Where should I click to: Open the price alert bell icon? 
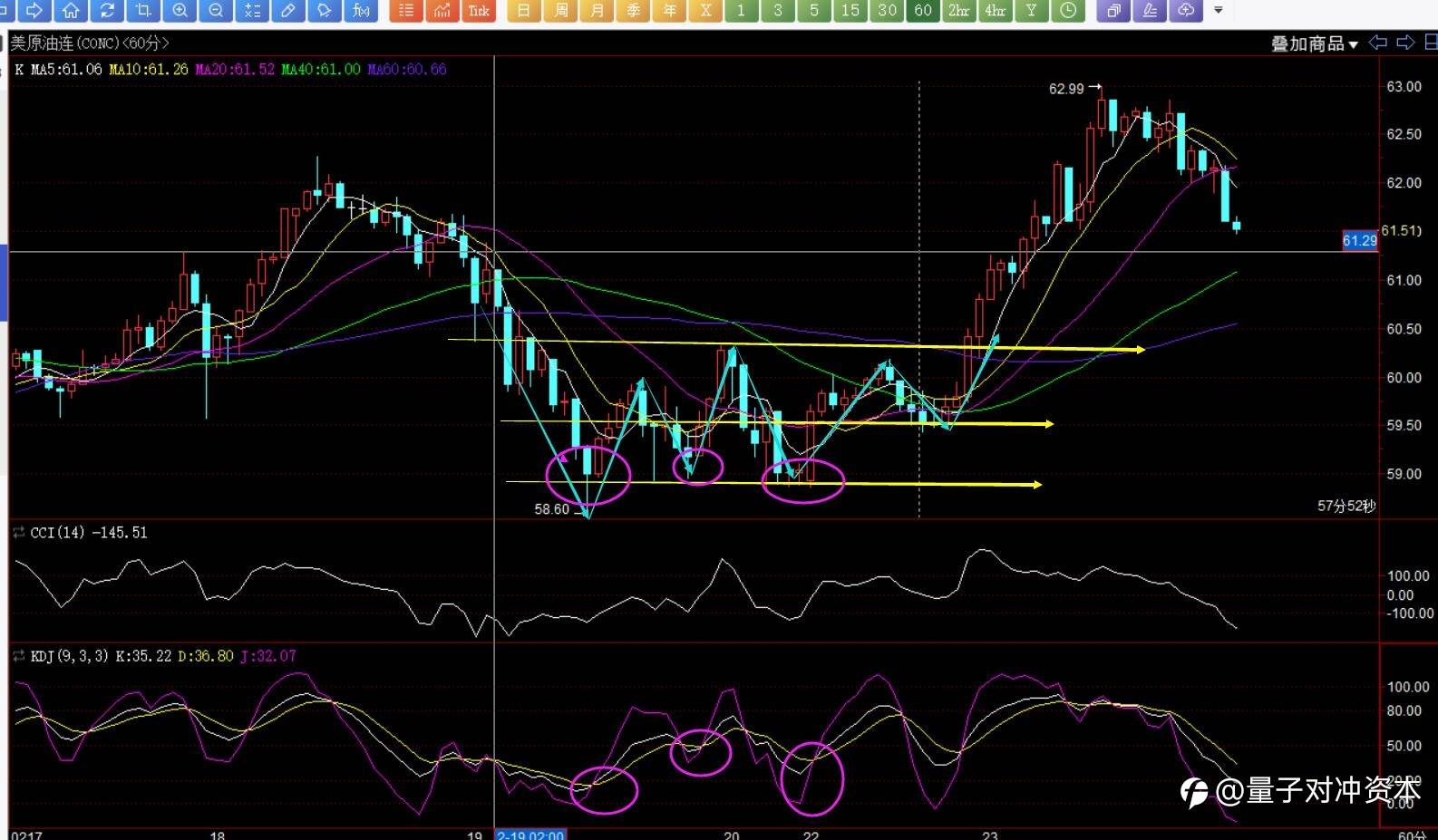pyautogui.click(x=325, y=10)
